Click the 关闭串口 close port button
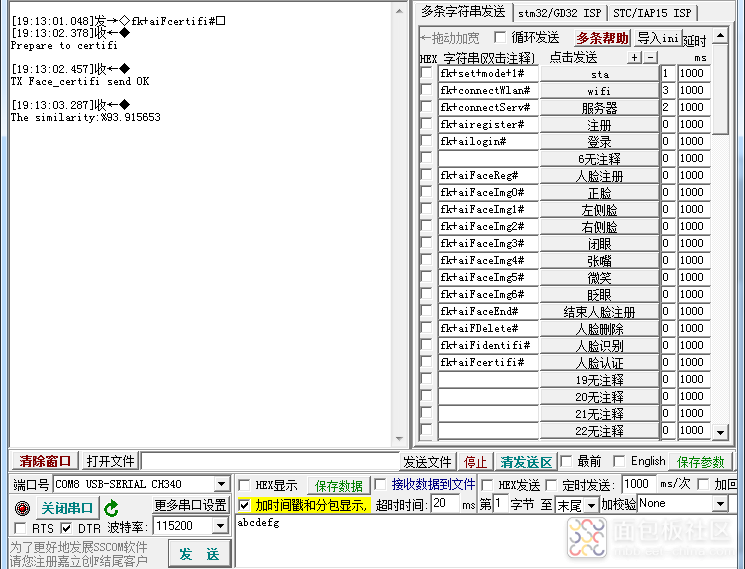The width and height of the screenshot is (745, 569). tap(67, 508)
